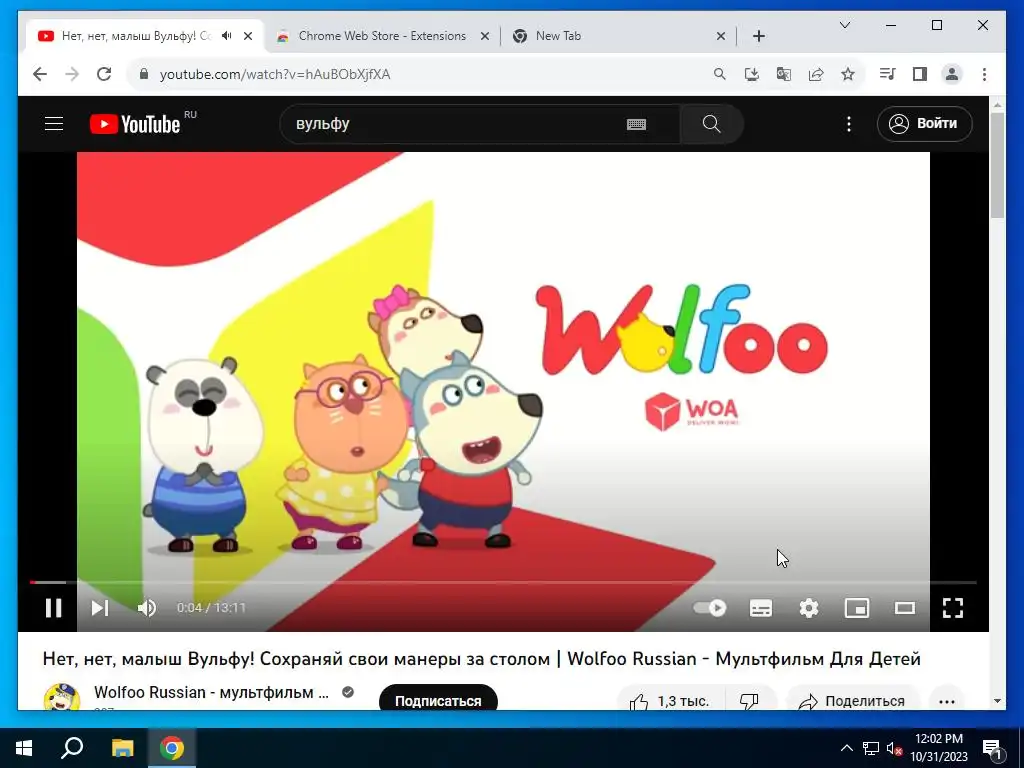Click the youtube.com address bar URL
This screenshot has width=1024, height=768.
pos(275,74)
